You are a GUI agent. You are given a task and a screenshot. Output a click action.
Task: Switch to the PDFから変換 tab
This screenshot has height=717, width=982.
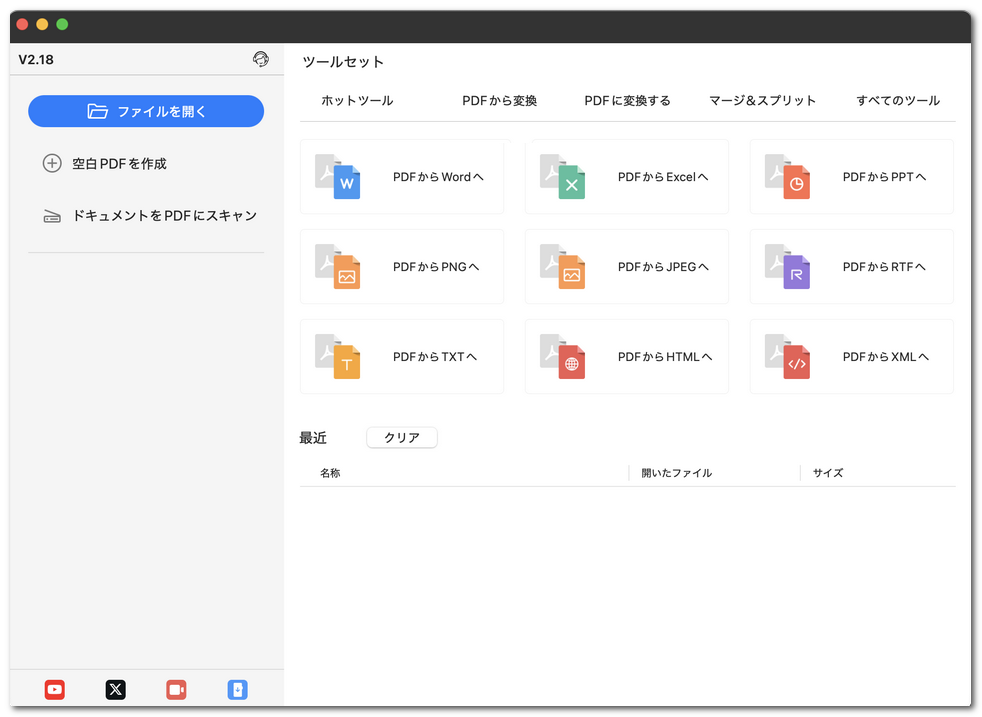499,100
